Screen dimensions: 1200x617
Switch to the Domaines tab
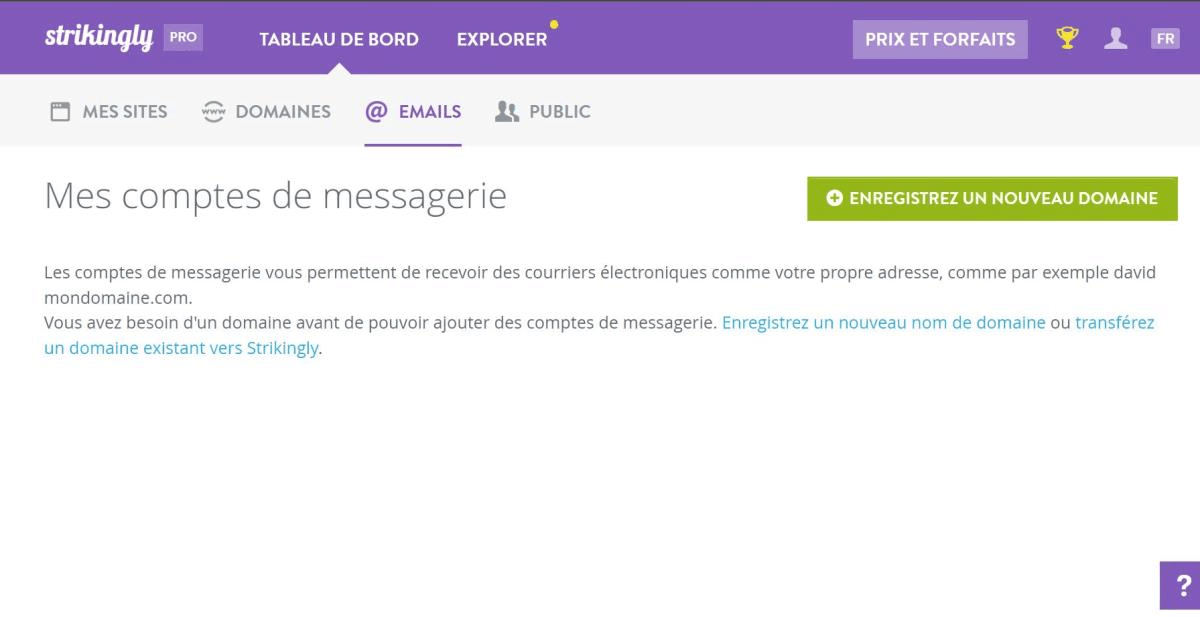(284, 111)
